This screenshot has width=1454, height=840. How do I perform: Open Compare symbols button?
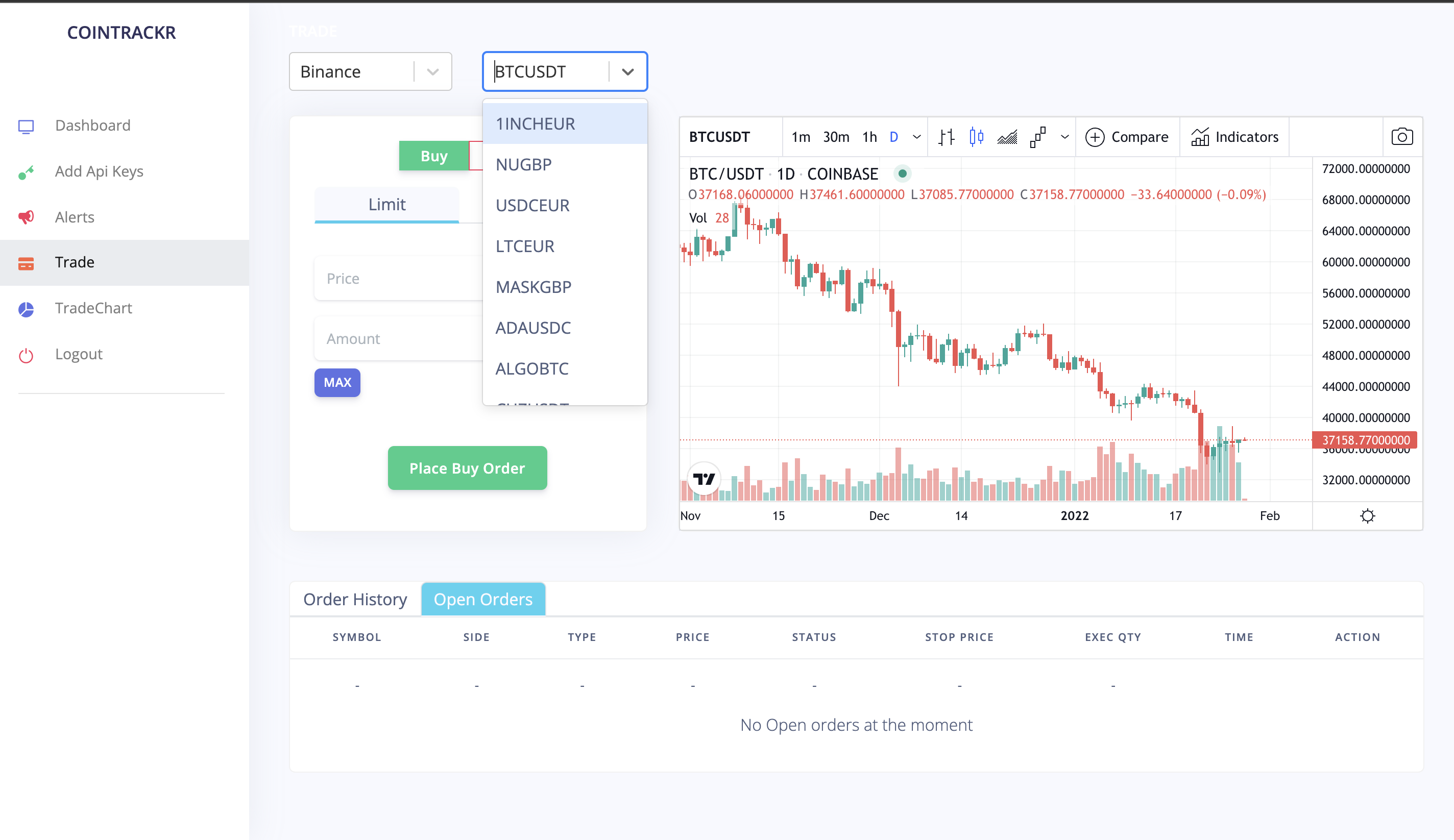pos(1127,137)
